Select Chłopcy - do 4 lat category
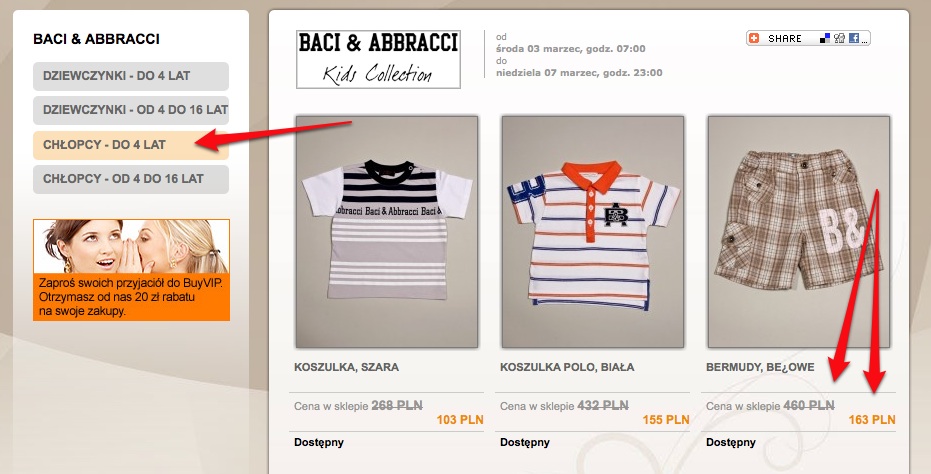The width and height of the screenshot is (931, 474). tap(131, 145)
